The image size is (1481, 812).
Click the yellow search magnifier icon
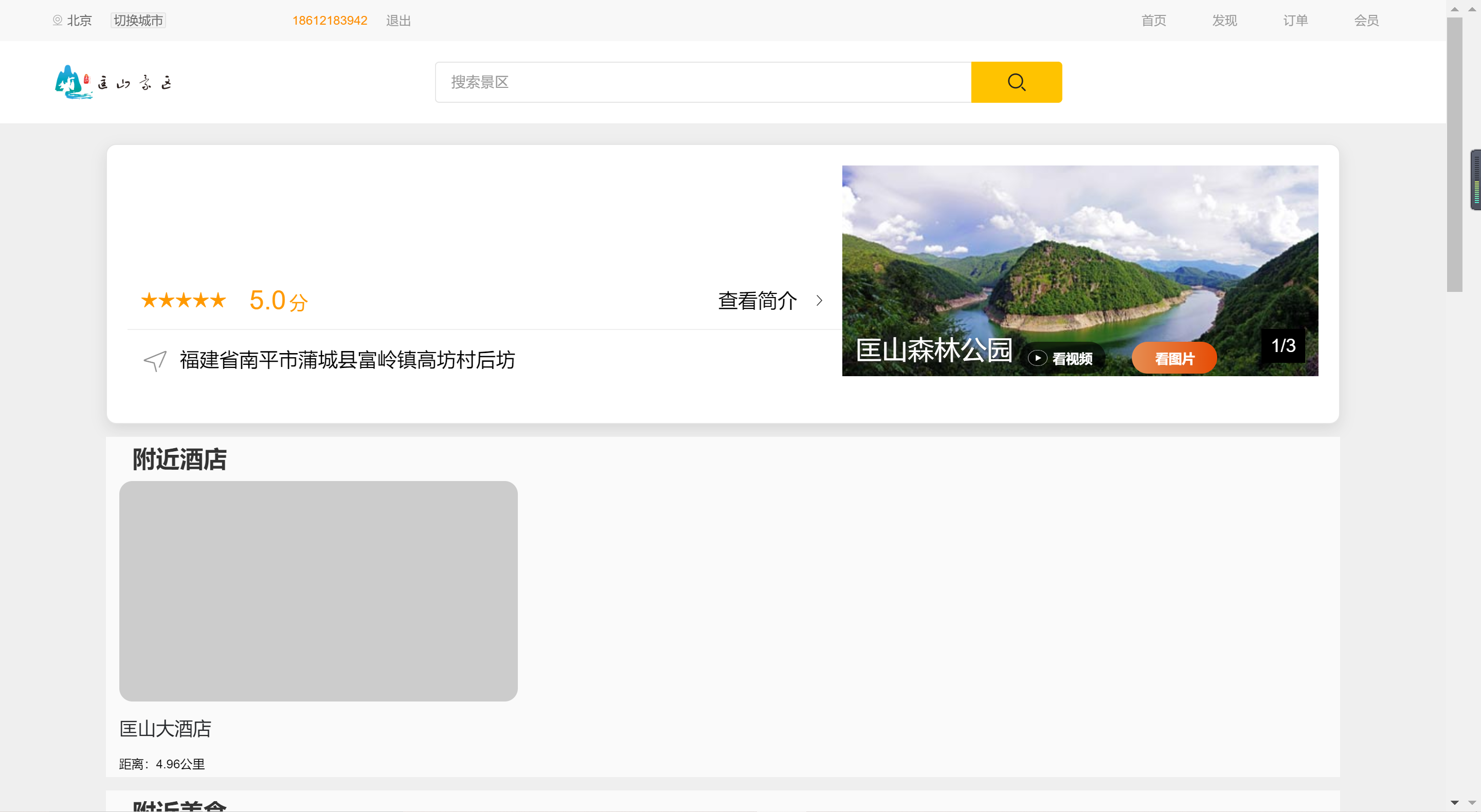coord(1016,82)
